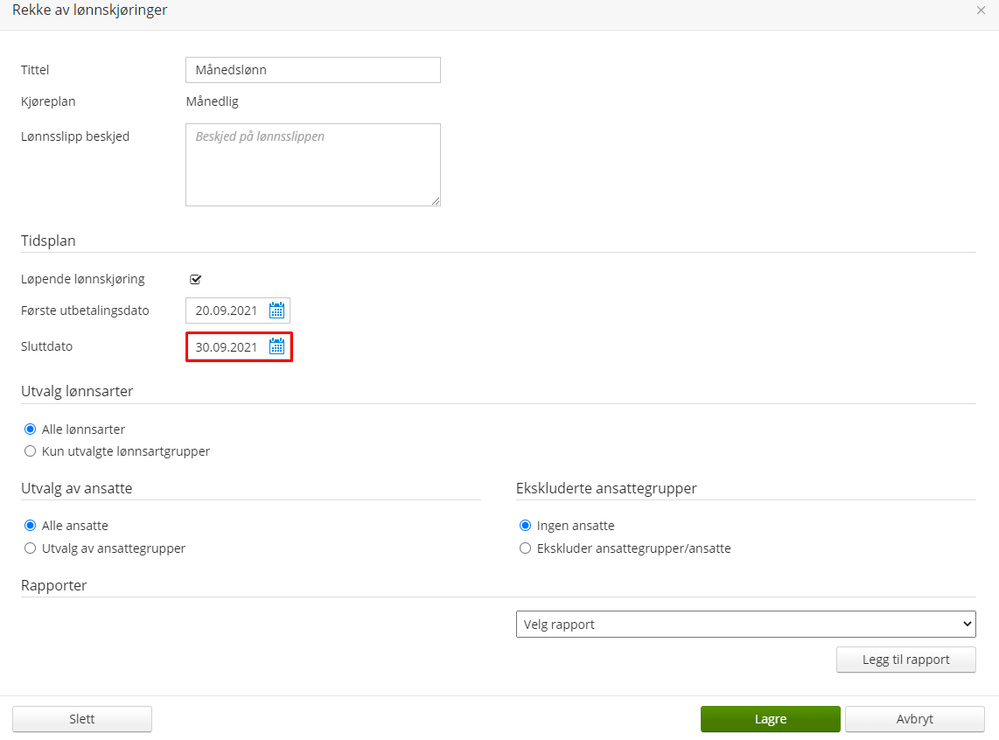Select Alle lønnsarter radio option
This screenshot has width=999, height=740.
(x=30, y=429)
